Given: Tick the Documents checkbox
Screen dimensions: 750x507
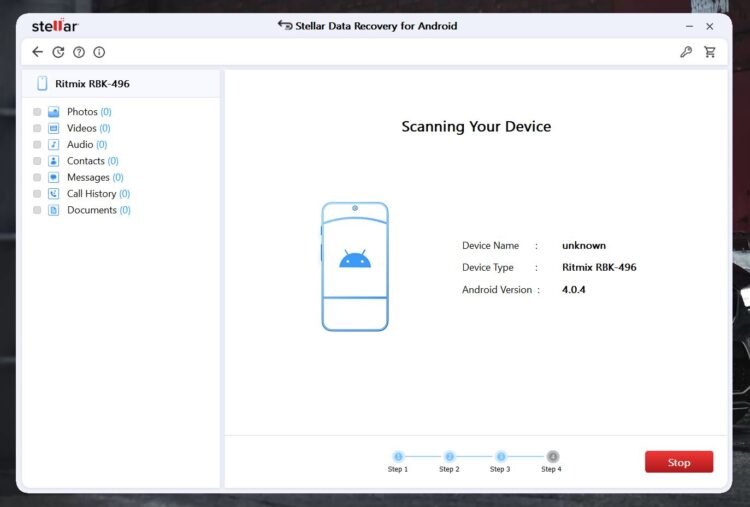Looking at the screenshot, I should [37, 210].
